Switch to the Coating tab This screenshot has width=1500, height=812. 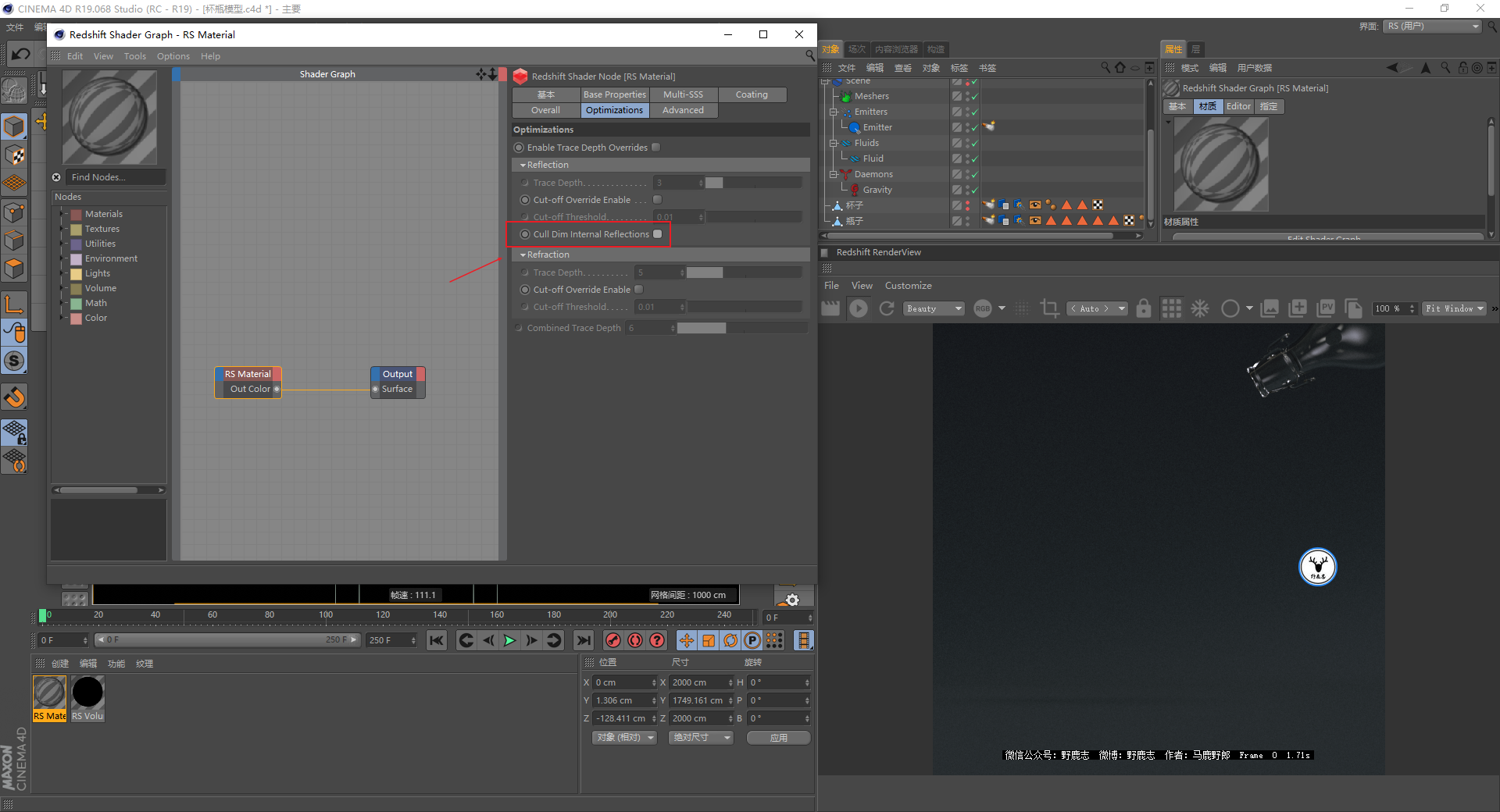point(752,94)
